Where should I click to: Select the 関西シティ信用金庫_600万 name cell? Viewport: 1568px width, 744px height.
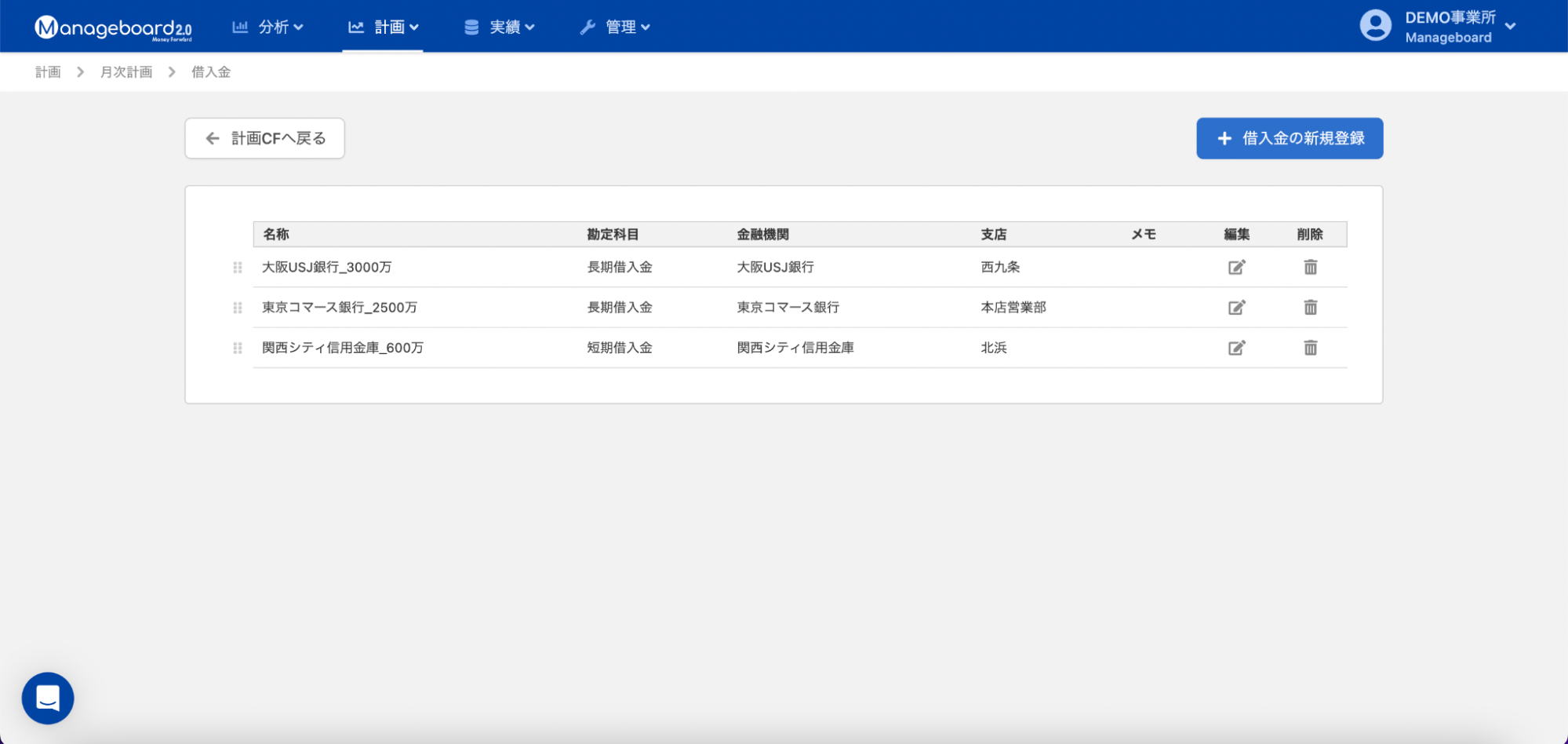coord(343,347)
